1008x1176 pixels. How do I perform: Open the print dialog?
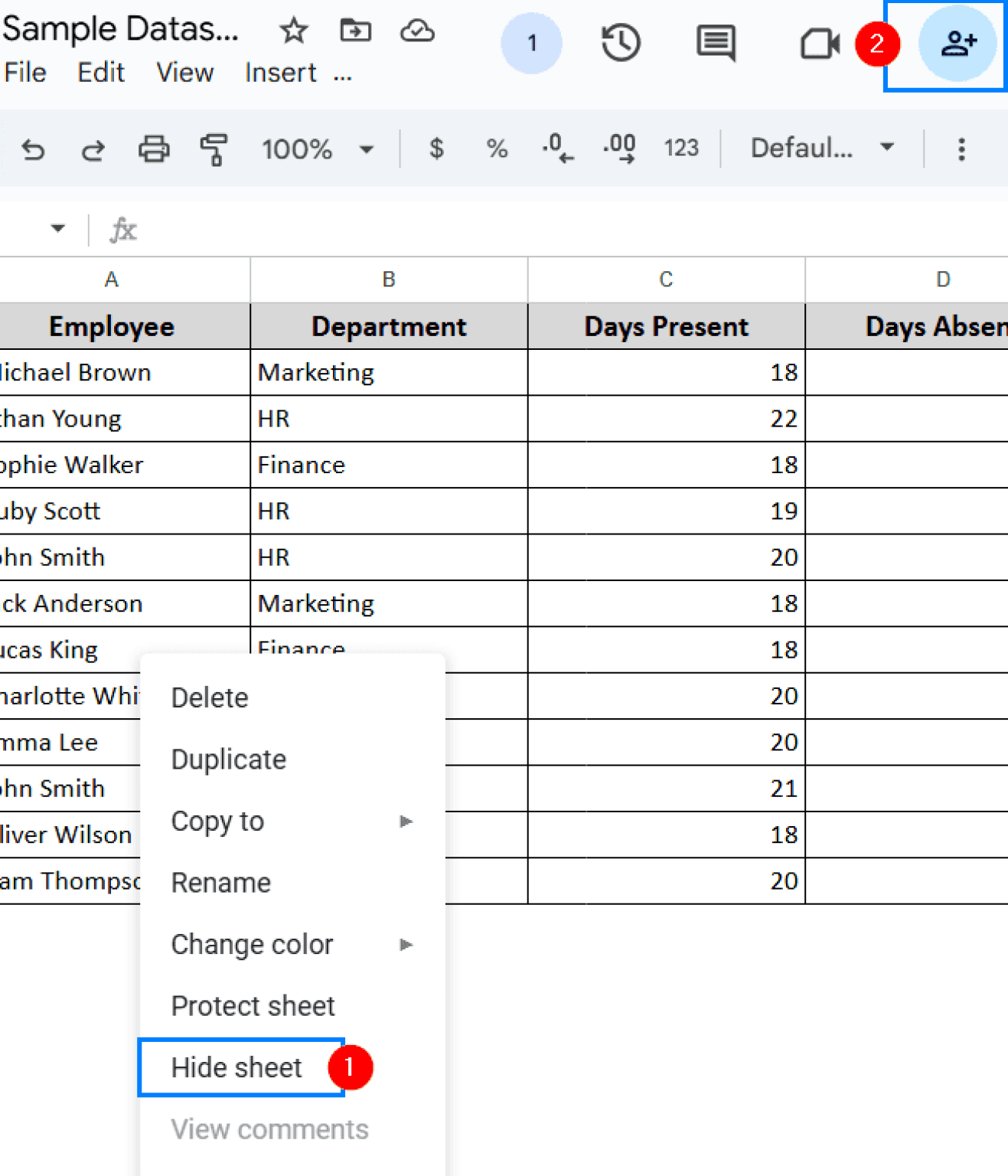point(154,149)
